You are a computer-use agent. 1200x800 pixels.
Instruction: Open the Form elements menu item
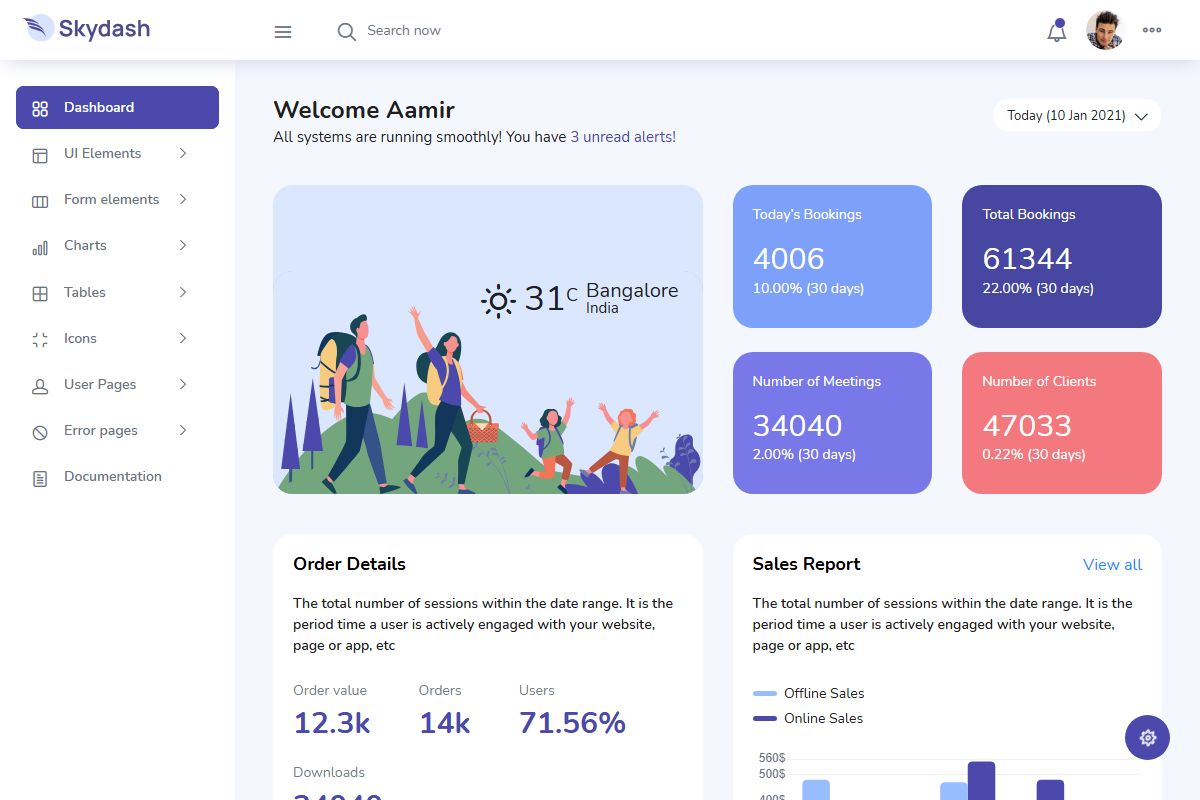117,199
